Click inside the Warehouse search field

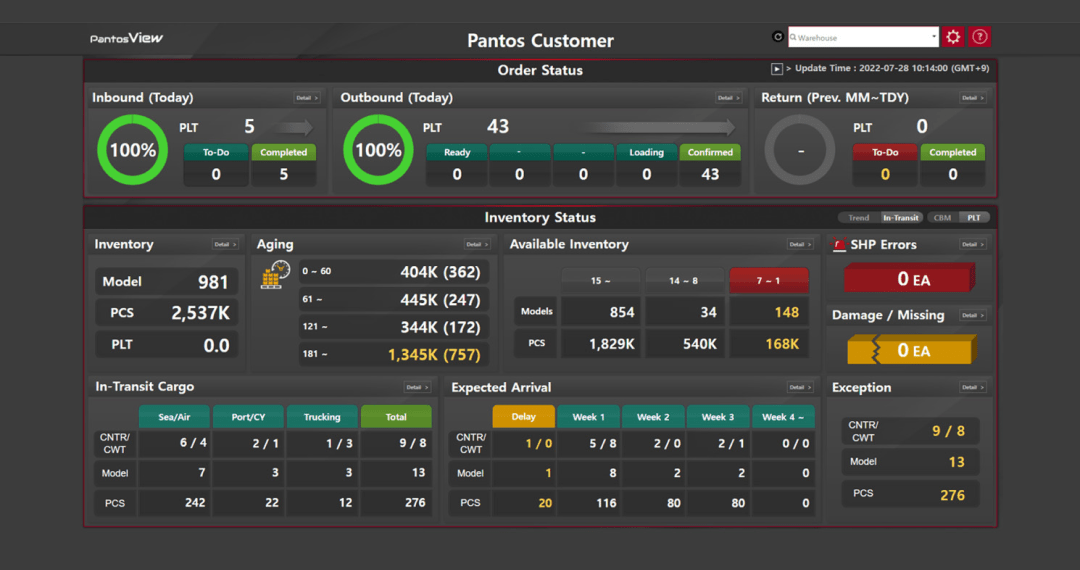point(863,37)
